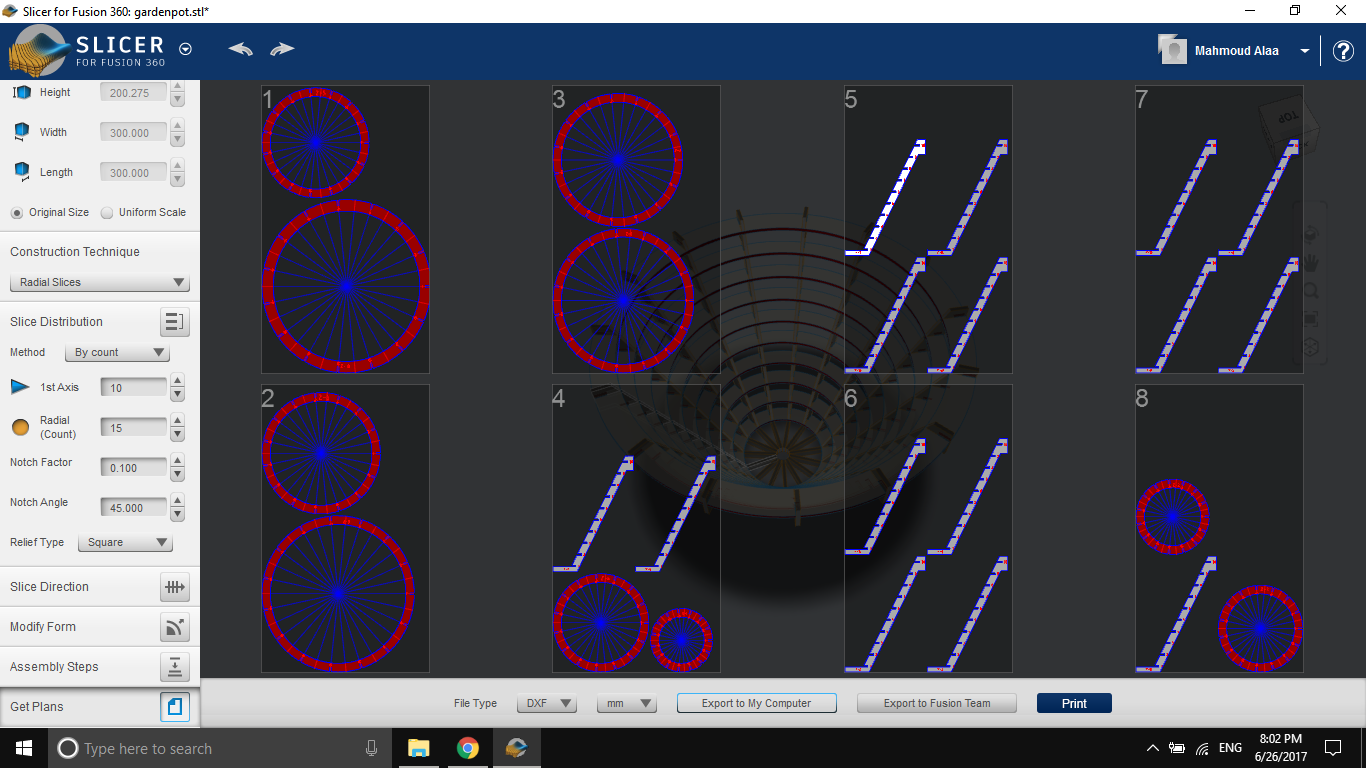The image size is (1366, 768).
Task: Click the Slicer app taskbar icon
Action: click(516, 748)
